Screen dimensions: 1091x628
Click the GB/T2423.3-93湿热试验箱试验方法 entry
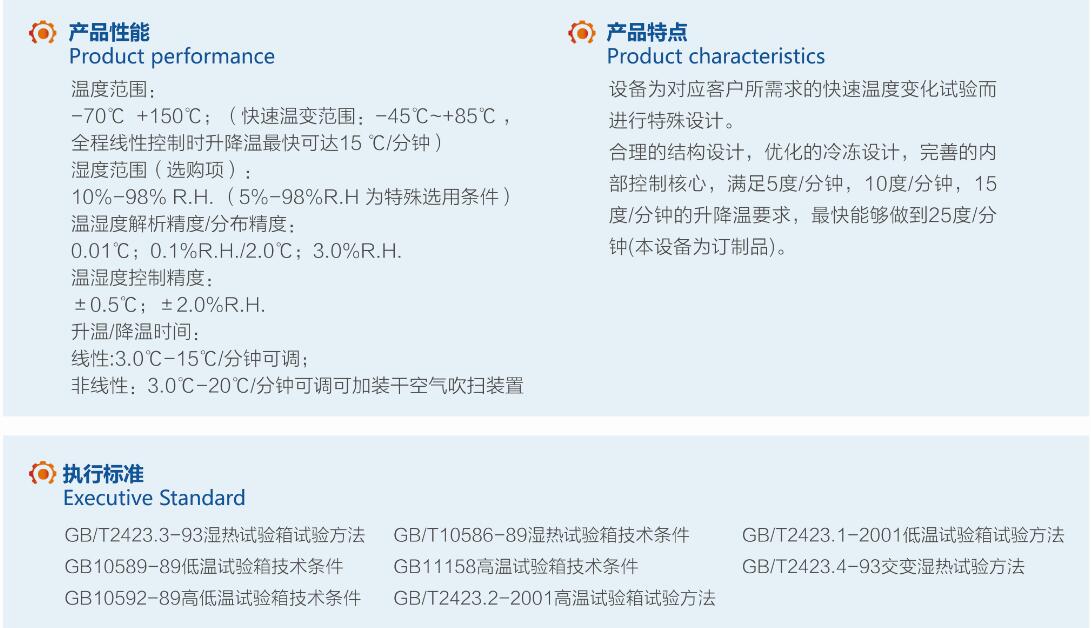pyautogui.click(x=214, y=535)
